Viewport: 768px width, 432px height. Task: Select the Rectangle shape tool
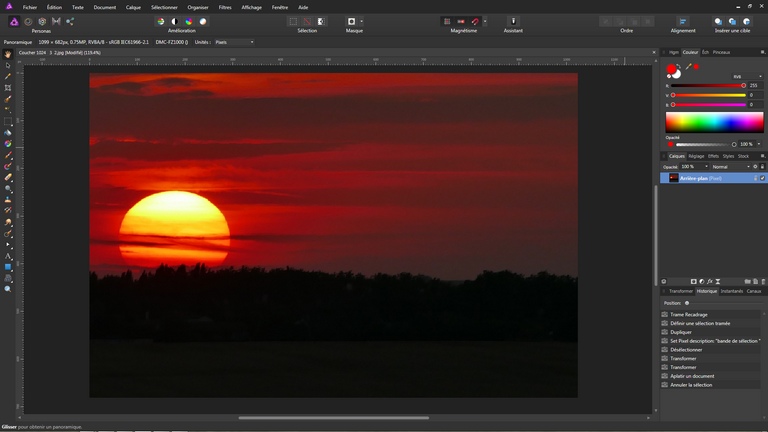(8, 267)
